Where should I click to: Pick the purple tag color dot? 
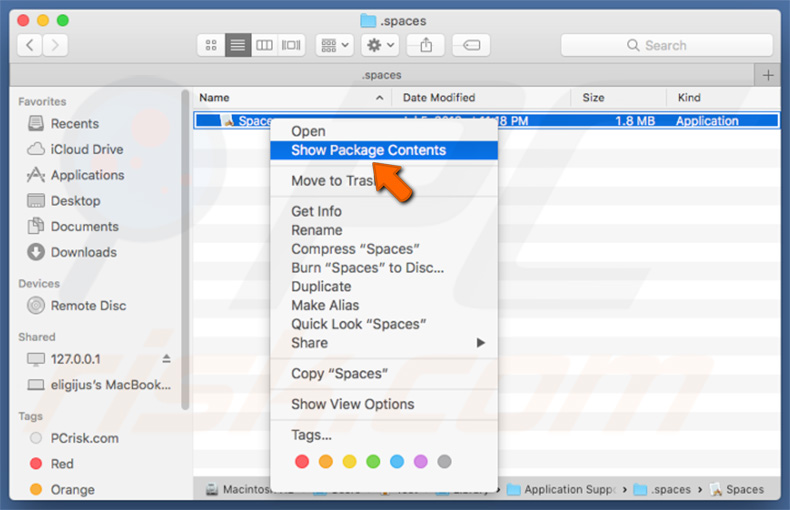[x=420, y=462]
